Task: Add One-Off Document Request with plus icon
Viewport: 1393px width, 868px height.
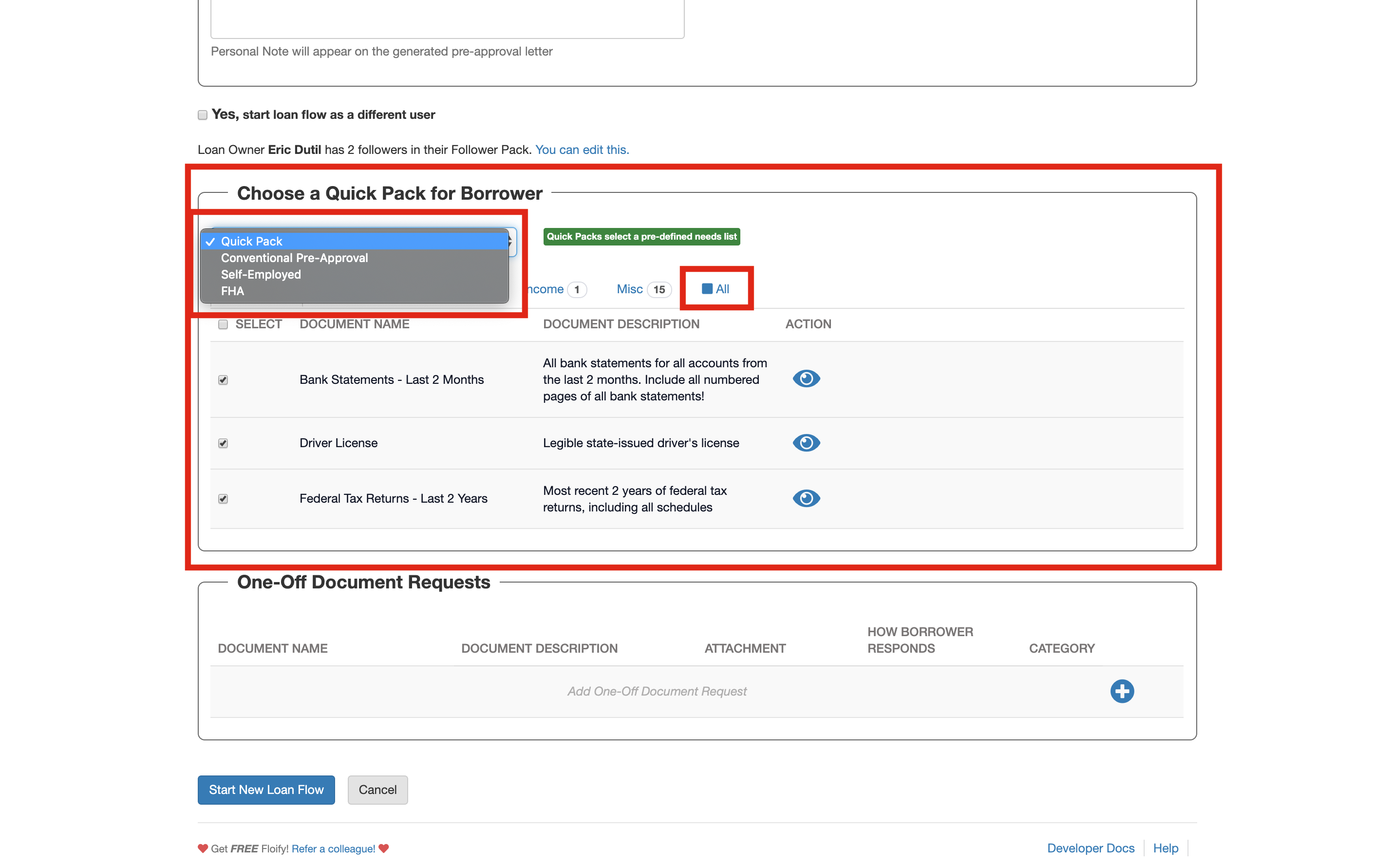Action: pyautogui.click(x=1122, y=691)
